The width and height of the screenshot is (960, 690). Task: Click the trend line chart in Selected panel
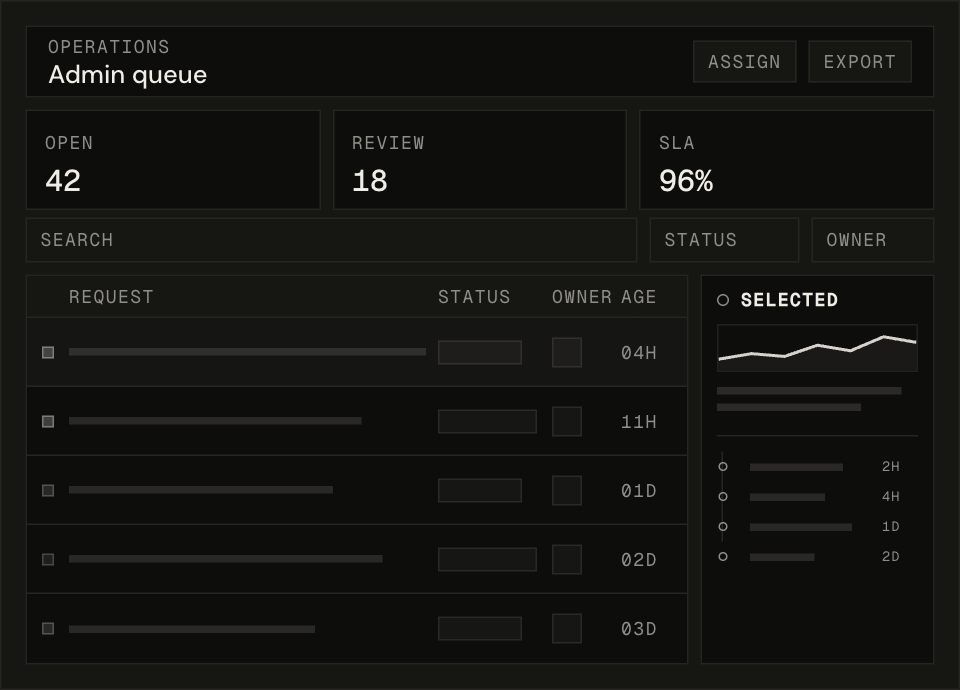(817, 348)
